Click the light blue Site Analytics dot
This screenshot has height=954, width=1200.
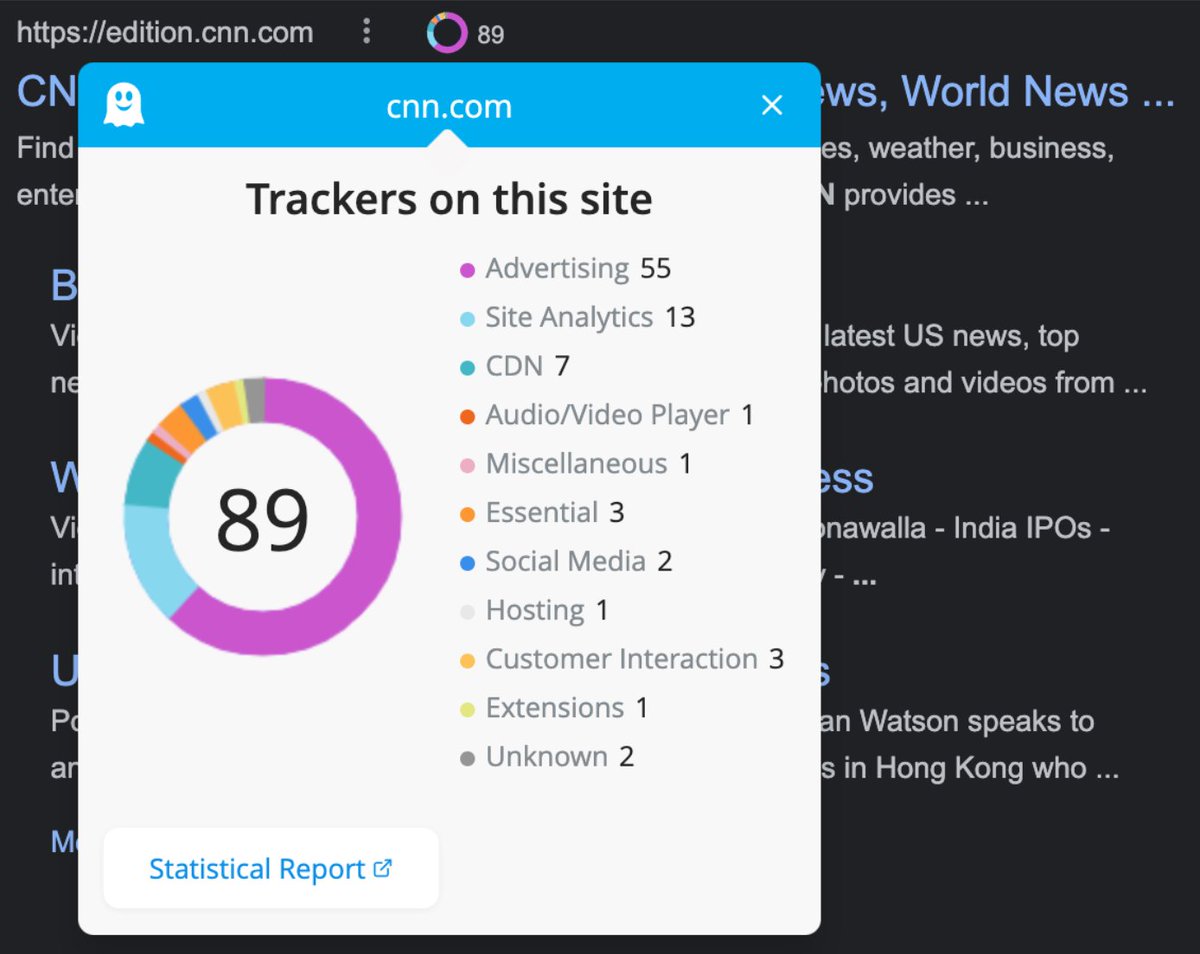point(467,319)
